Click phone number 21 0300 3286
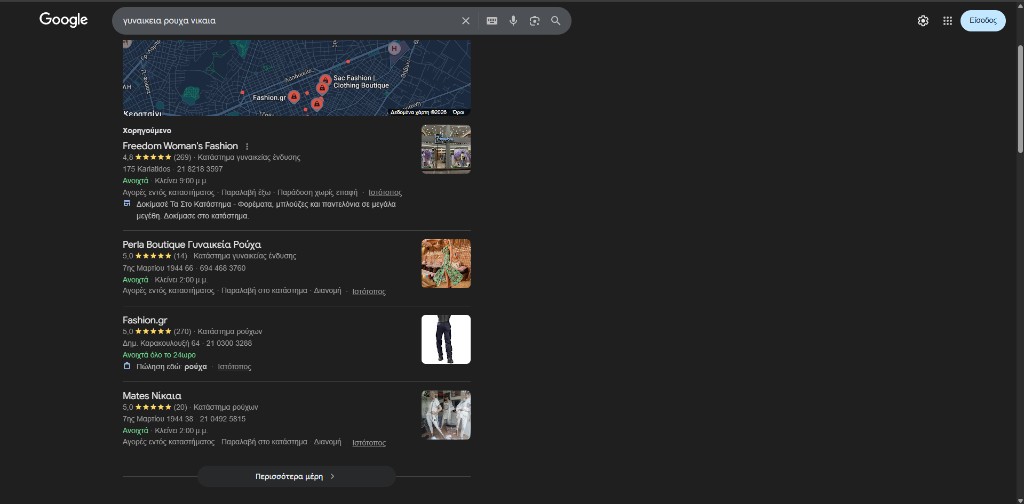This screenshot has width=1024, height=504. 229,343
